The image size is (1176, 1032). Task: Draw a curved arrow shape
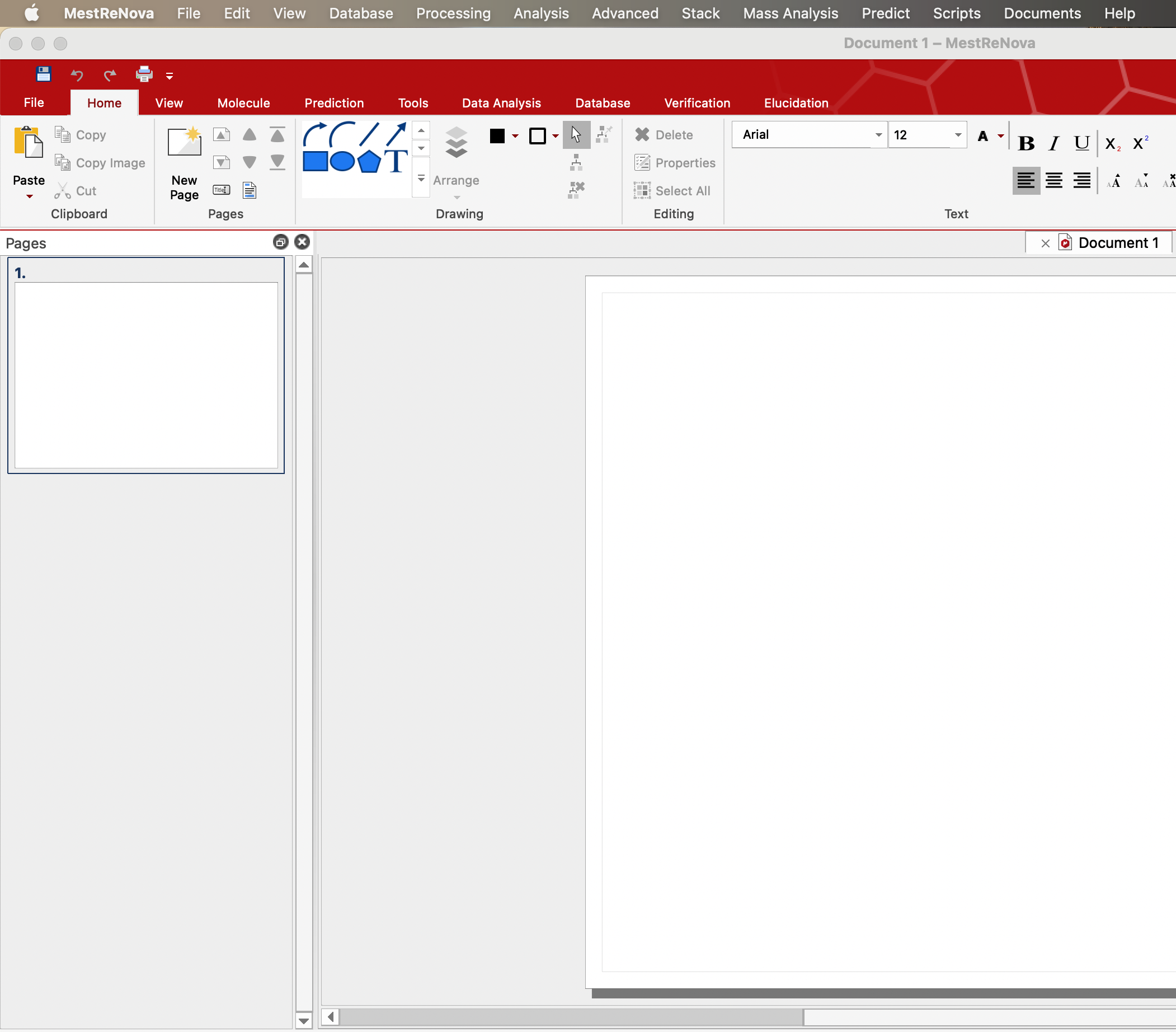coord(316,135)
